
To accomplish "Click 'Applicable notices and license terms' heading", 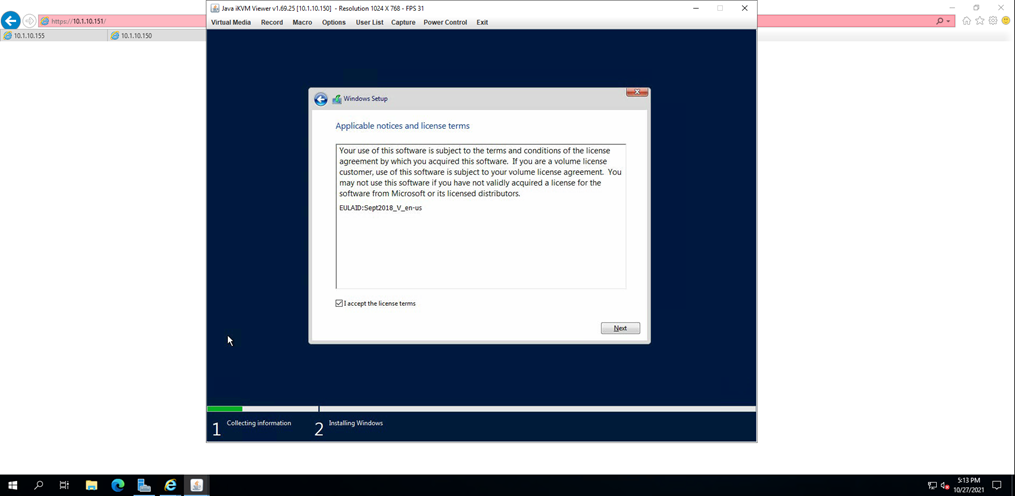I will (x=403, y=126).
